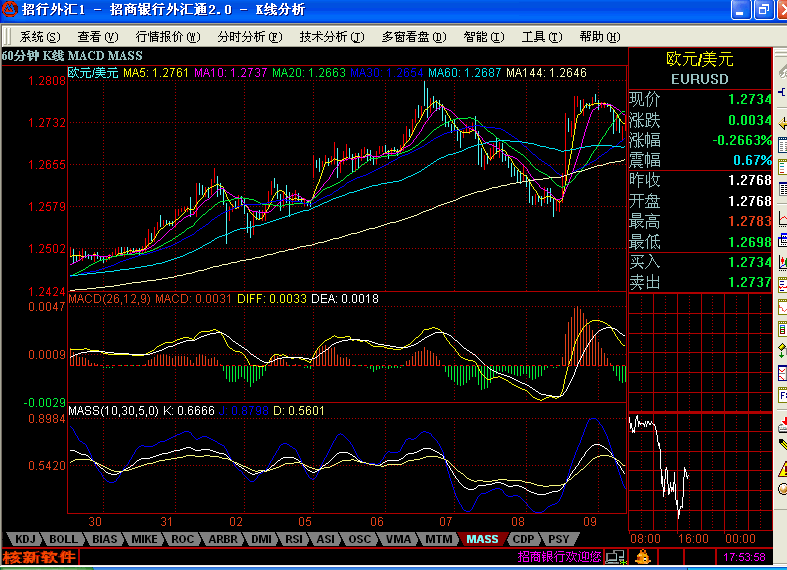Screen dimensions: 787x570
Task: Click the 昨收 value 1.2768
Action: click(749, 180)
